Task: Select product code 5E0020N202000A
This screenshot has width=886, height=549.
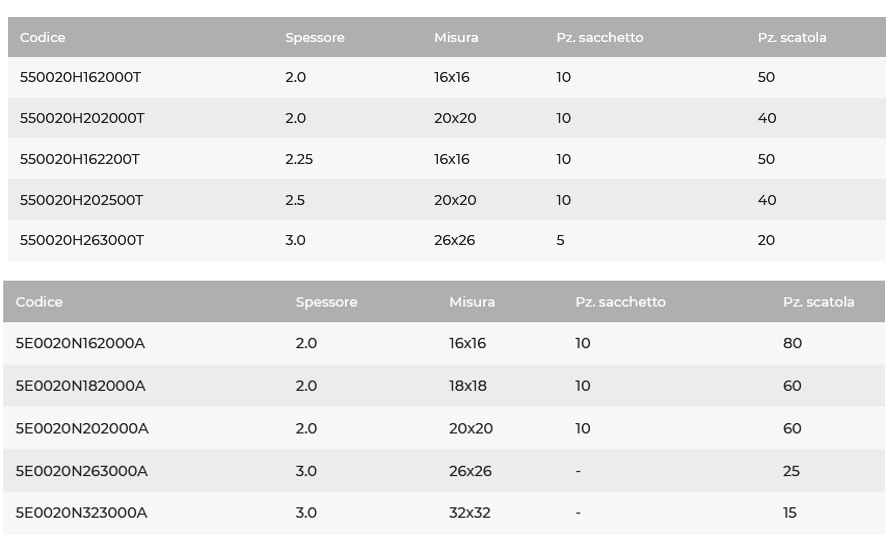Action: [x=82, y=428]
